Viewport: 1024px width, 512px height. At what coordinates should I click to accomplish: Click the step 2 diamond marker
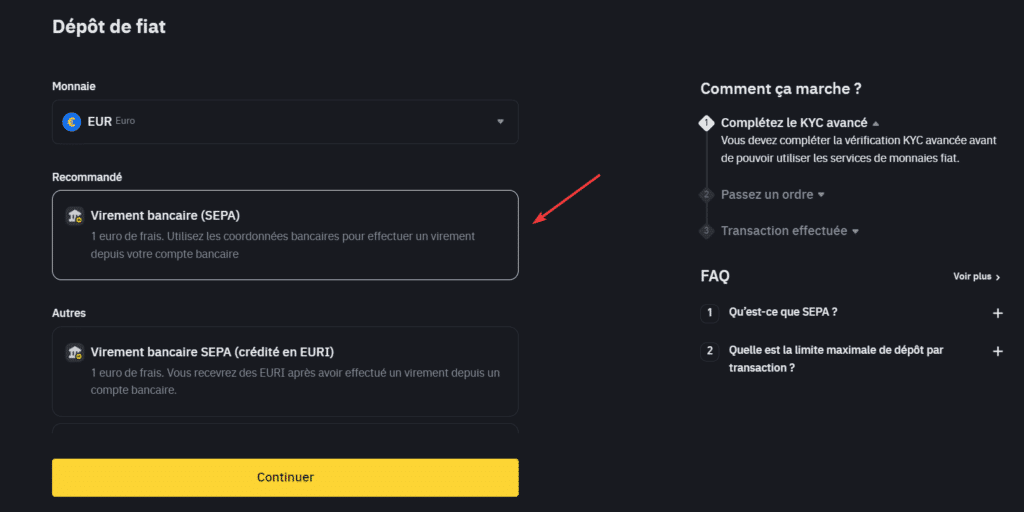click(x=706, y=195)
